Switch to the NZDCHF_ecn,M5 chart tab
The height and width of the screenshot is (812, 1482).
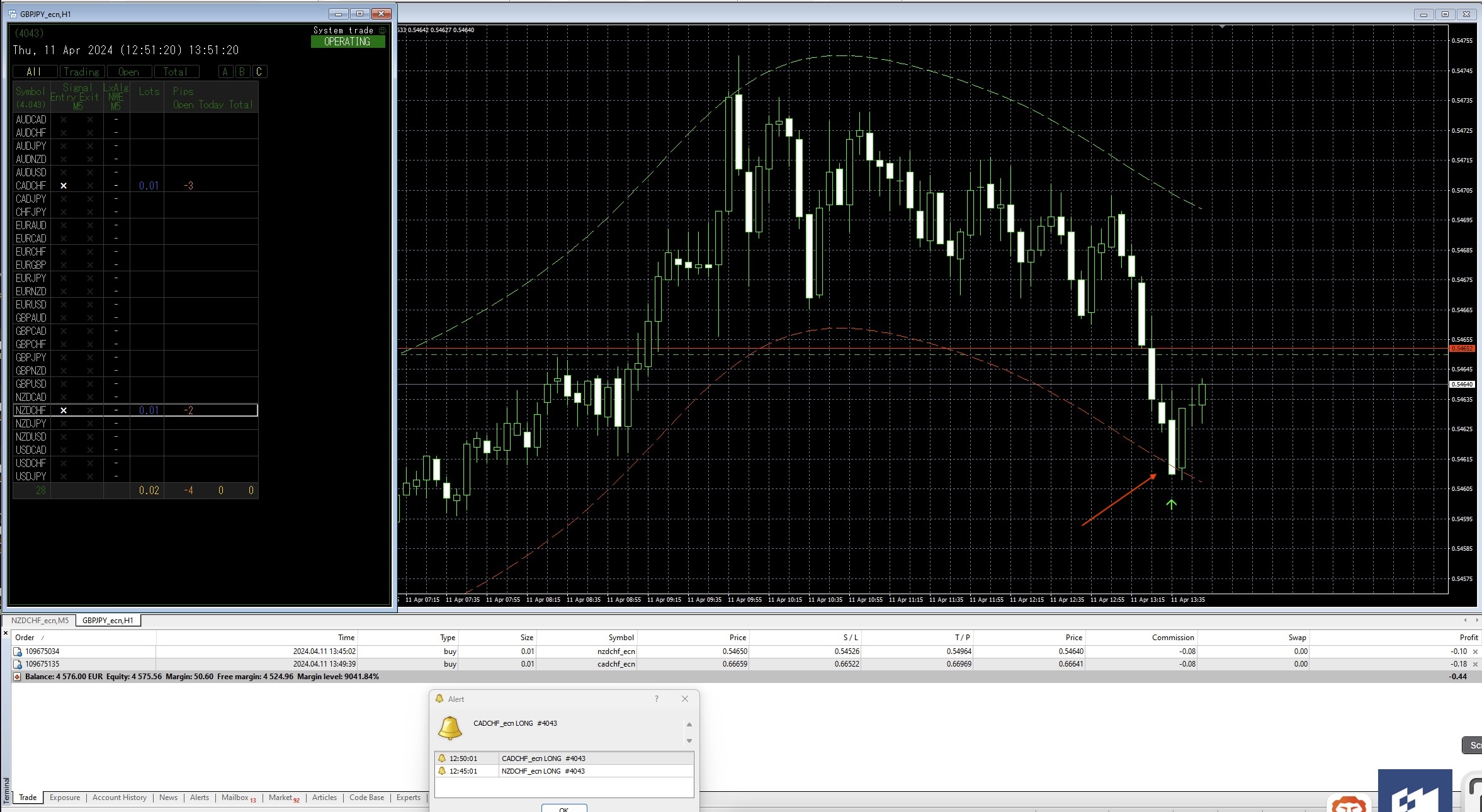click(x=40, y=621)
